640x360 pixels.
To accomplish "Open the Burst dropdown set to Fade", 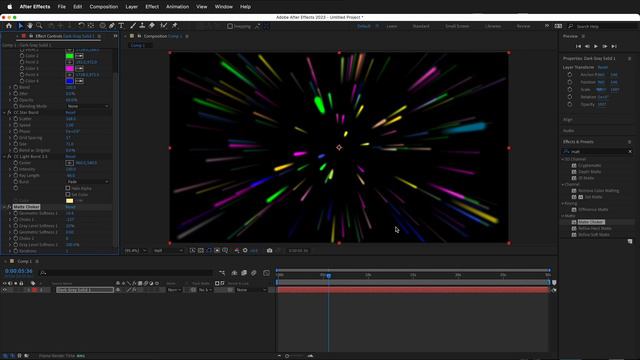I will (88, 182).
